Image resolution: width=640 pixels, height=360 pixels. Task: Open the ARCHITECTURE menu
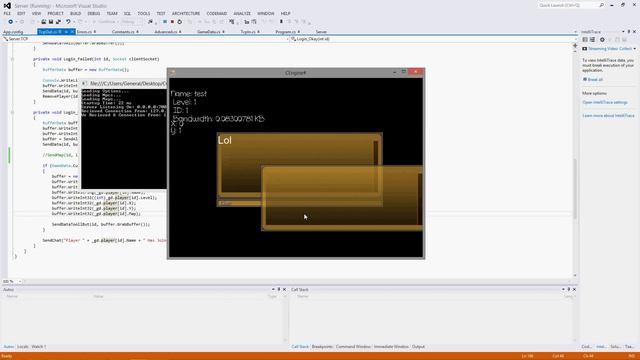tap(186, 13)
